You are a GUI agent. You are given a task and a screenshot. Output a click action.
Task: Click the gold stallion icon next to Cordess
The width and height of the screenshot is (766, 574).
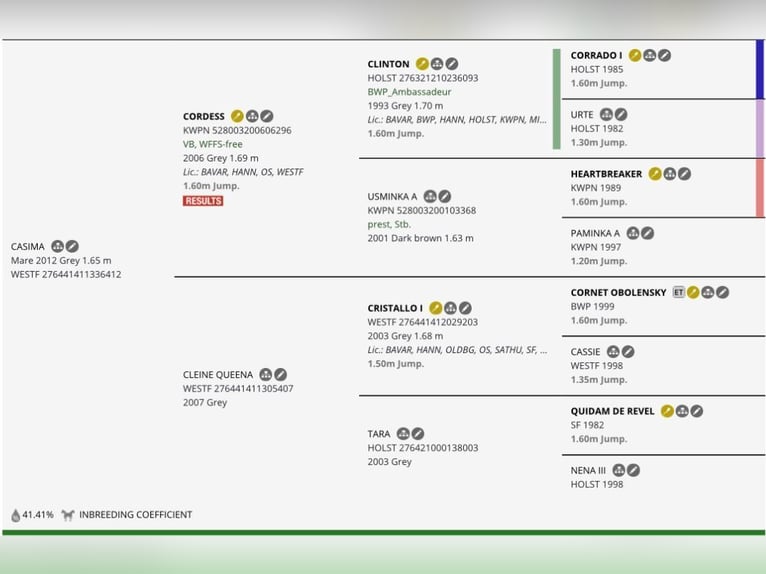(x=237, y=116)
